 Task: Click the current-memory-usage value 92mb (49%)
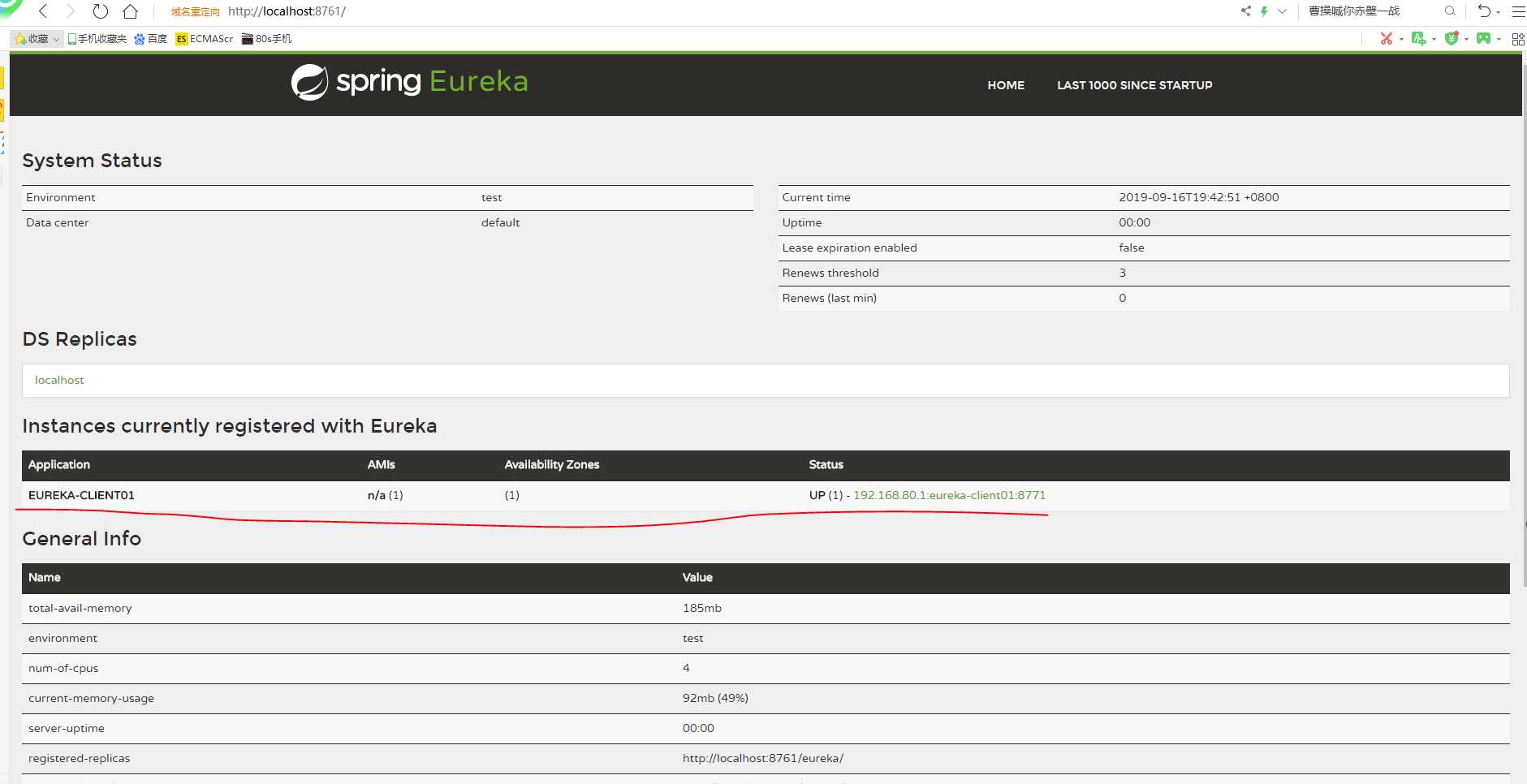pos(715,698)
